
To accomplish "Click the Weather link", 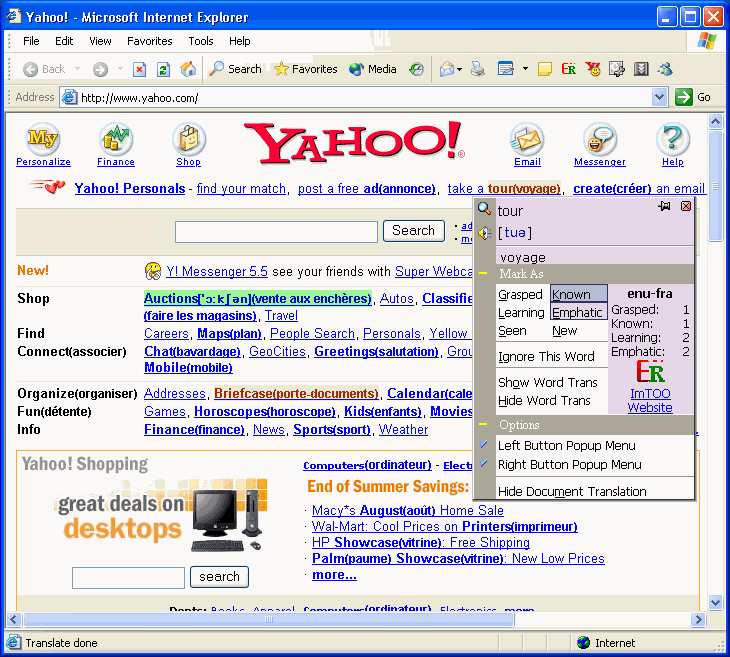I will 403,430.
